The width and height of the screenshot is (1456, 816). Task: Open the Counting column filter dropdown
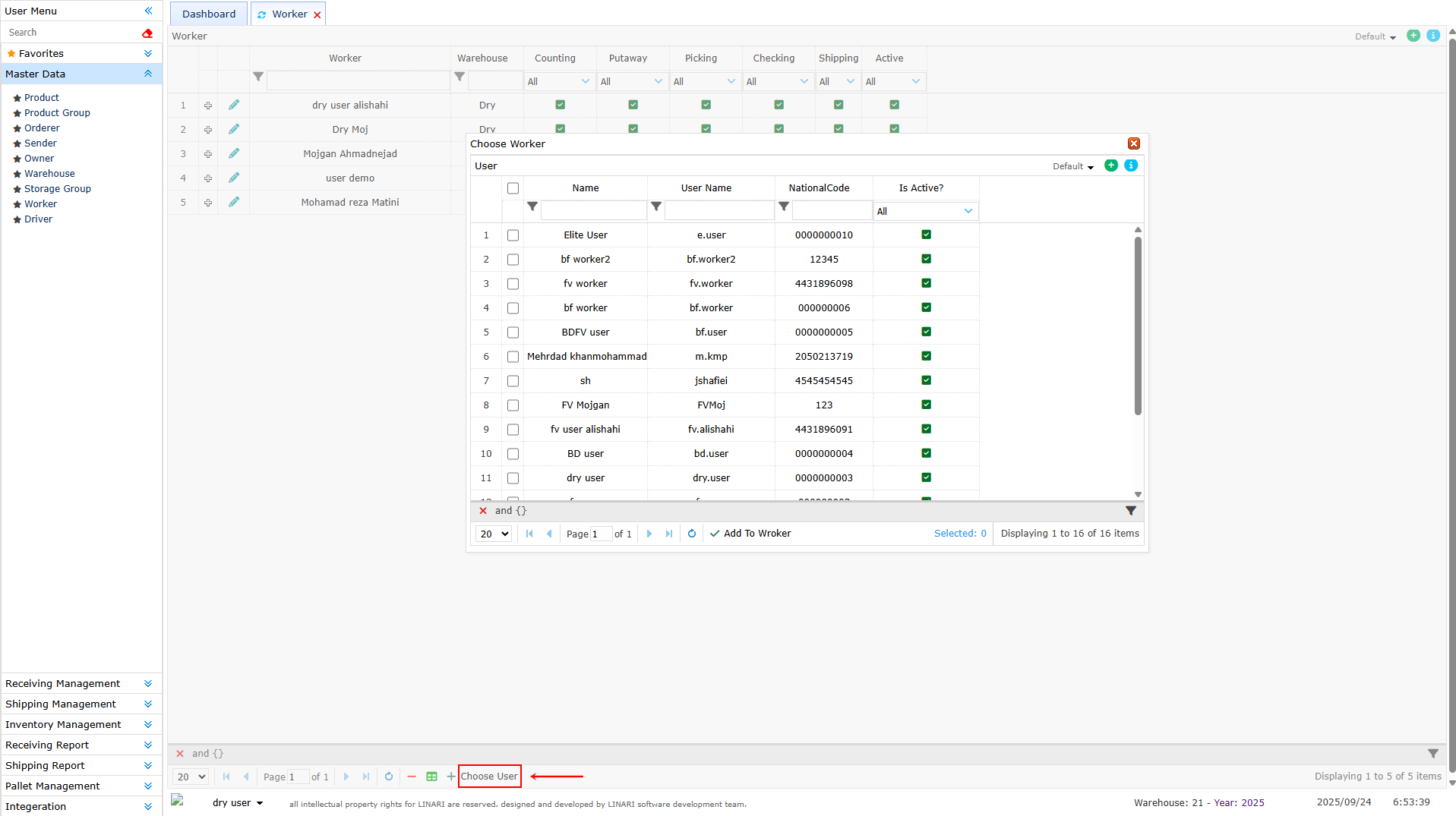tap(559, 81)
